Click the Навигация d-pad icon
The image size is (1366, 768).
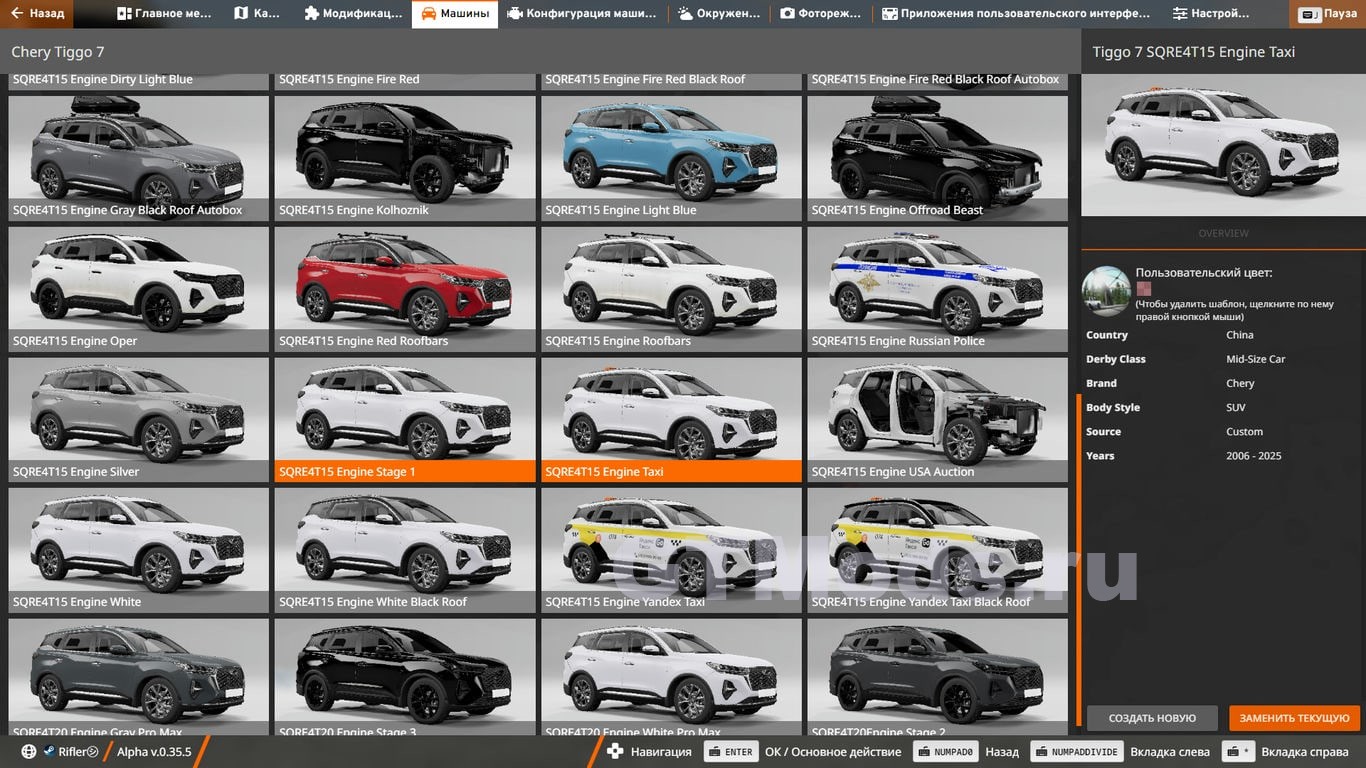click(616, 752)
